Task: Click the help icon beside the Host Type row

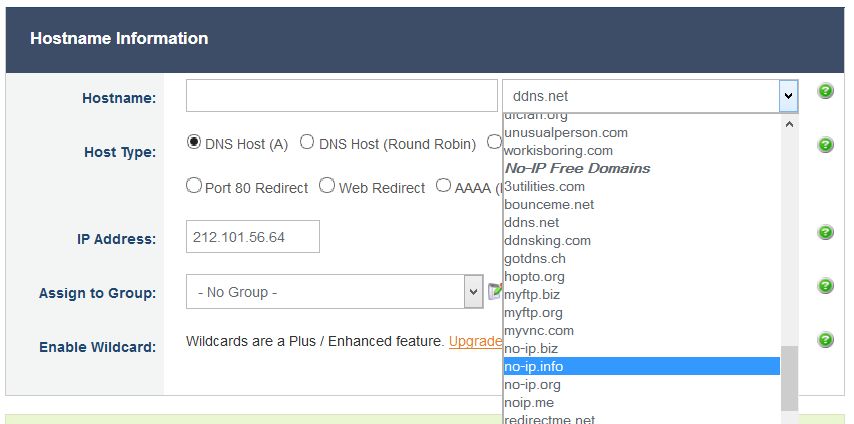Action: pos(825,145)
